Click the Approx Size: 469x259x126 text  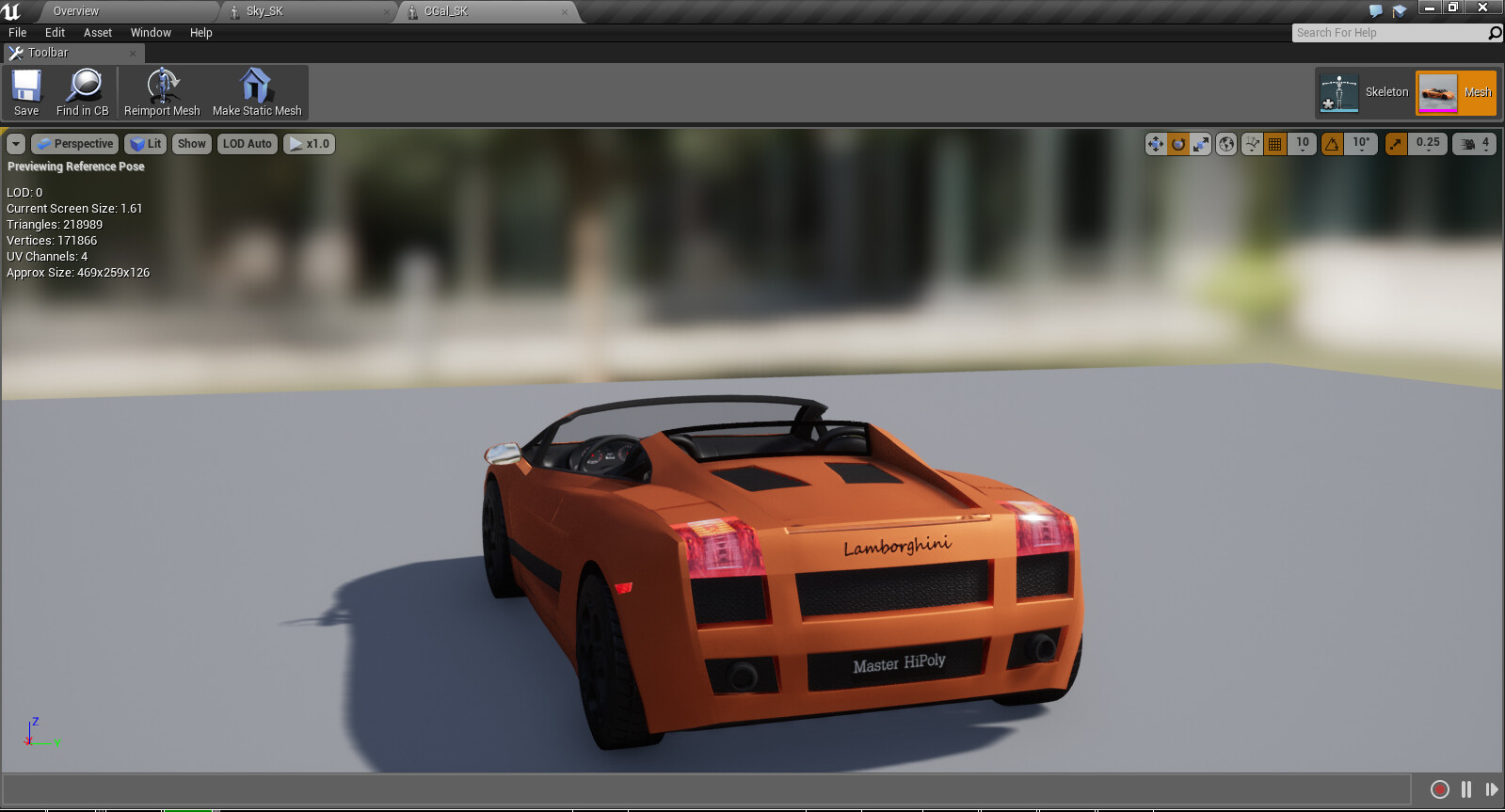pos(78,273)
